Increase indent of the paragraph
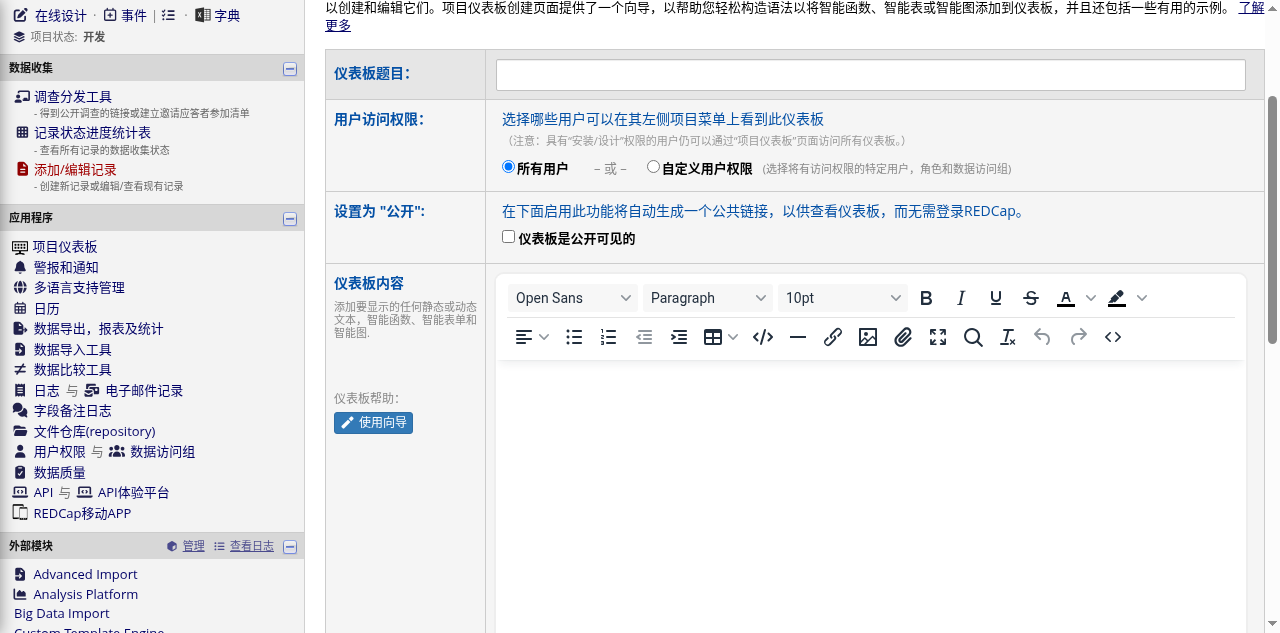1280x633 pixels. coord(679,337)
